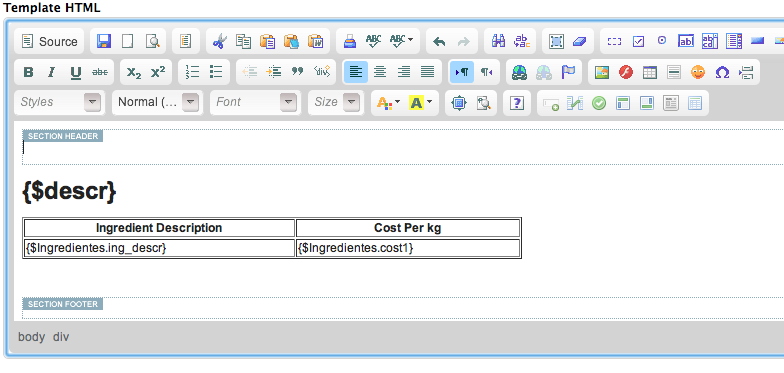Create a new blank page
The height and width of the screenshot is (373, 784).
click(128, 42)
